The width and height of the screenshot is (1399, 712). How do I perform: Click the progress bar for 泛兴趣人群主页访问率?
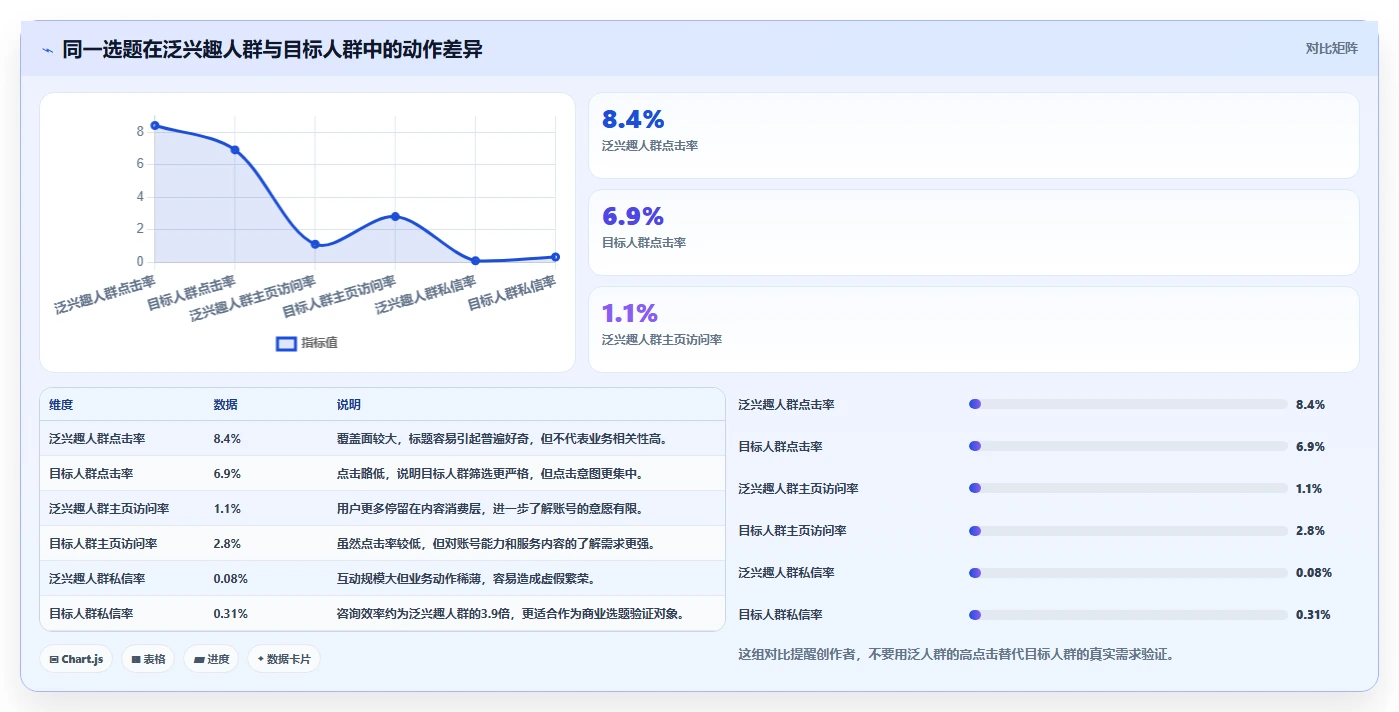pos(1128,488)
